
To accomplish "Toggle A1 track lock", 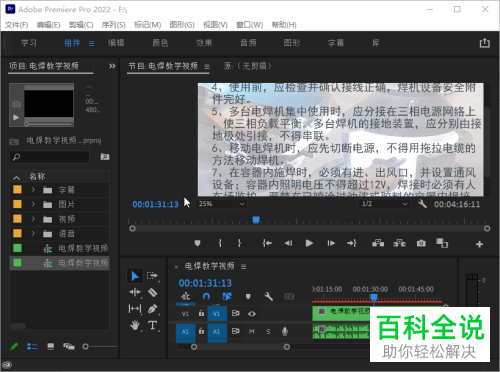I will pyautogui.click(x=201, y=331).
